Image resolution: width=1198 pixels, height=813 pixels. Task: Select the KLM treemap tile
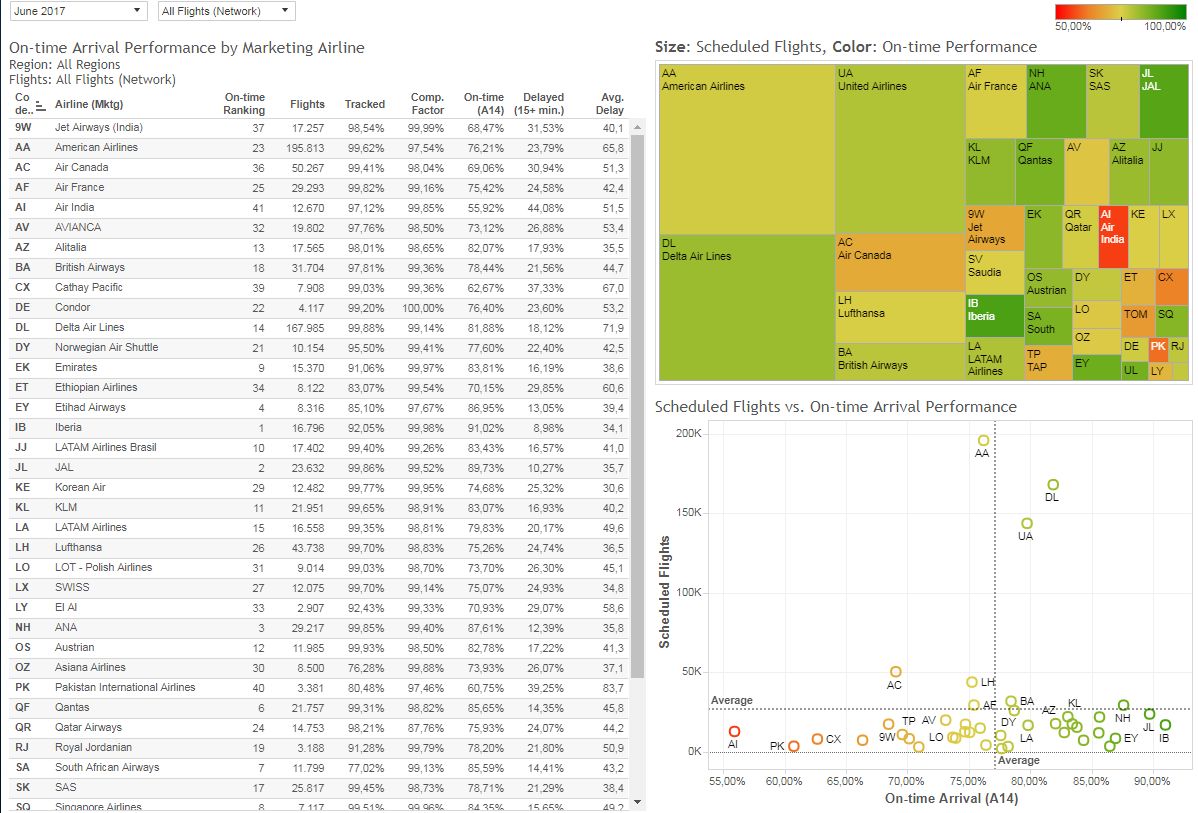(x=990, y=172)
